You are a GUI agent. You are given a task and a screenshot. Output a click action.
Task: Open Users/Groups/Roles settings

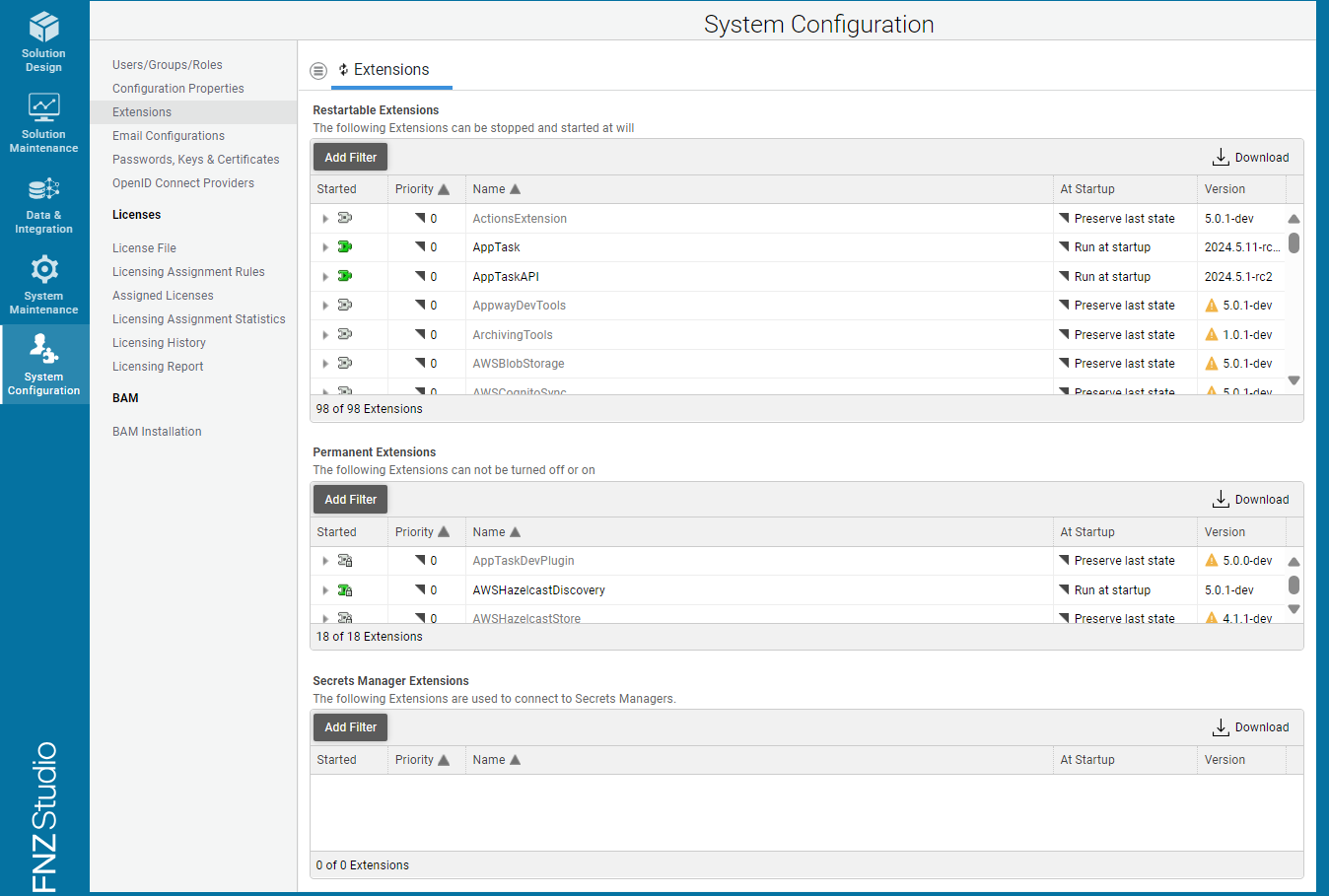[168, 65]
